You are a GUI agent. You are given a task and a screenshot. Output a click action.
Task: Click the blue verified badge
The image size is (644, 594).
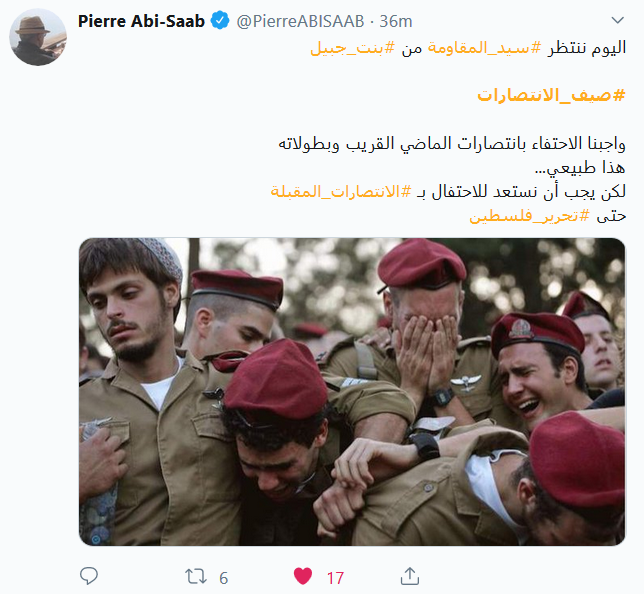click(220, 21)
